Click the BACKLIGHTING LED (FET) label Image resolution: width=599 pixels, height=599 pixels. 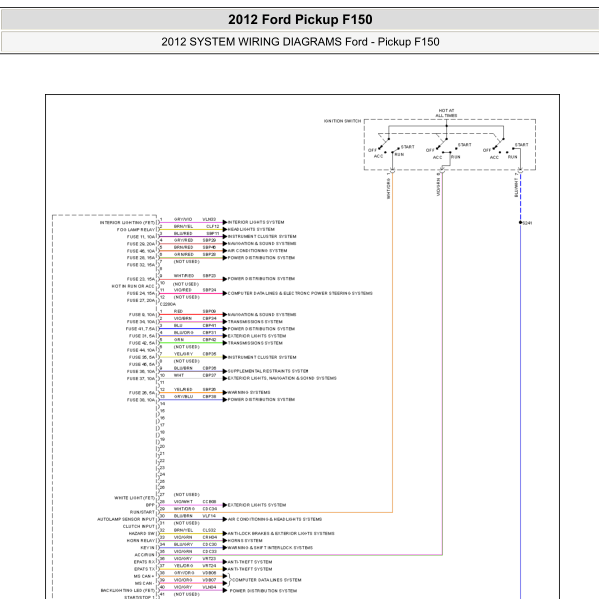[128, 591]
